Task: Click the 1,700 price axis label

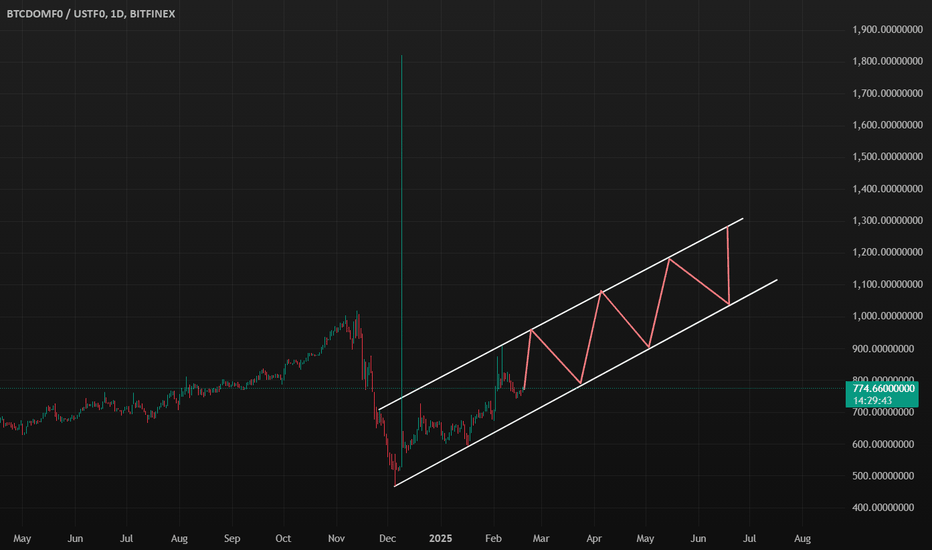Action: pyautogui.click(x=887, y=93)
